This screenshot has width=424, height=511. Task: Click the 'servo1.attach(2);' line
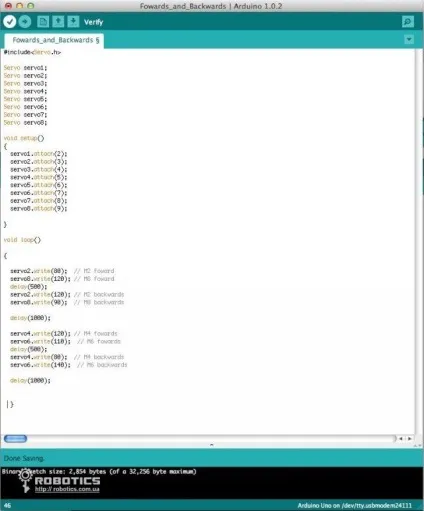(39, 154)
